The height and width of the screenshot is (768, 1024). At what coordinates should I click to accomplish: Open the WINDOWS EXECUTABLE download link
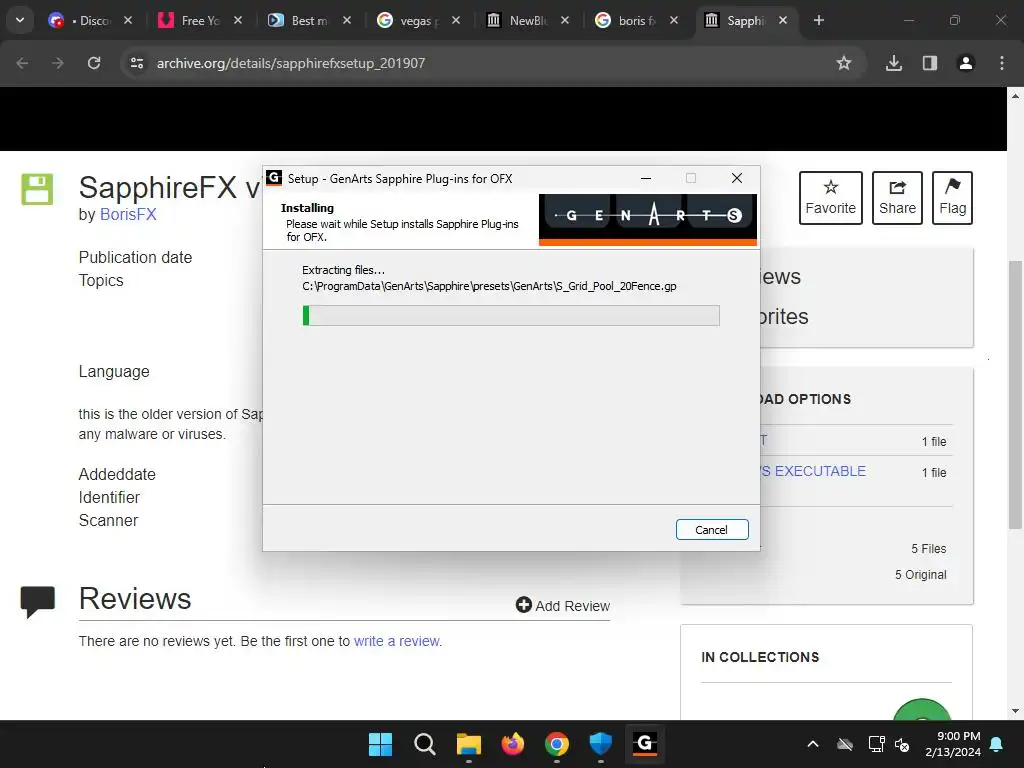813,472
